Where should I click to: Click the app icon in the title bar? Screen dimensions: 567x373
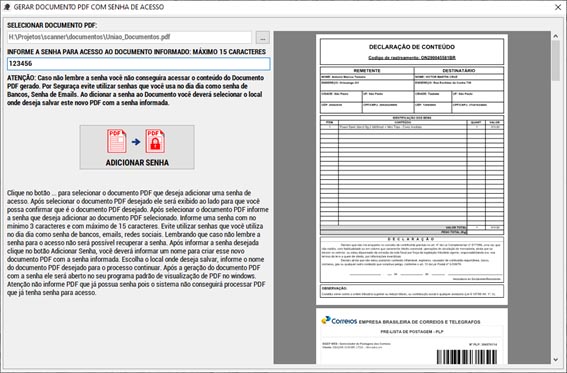coord(7,7)
